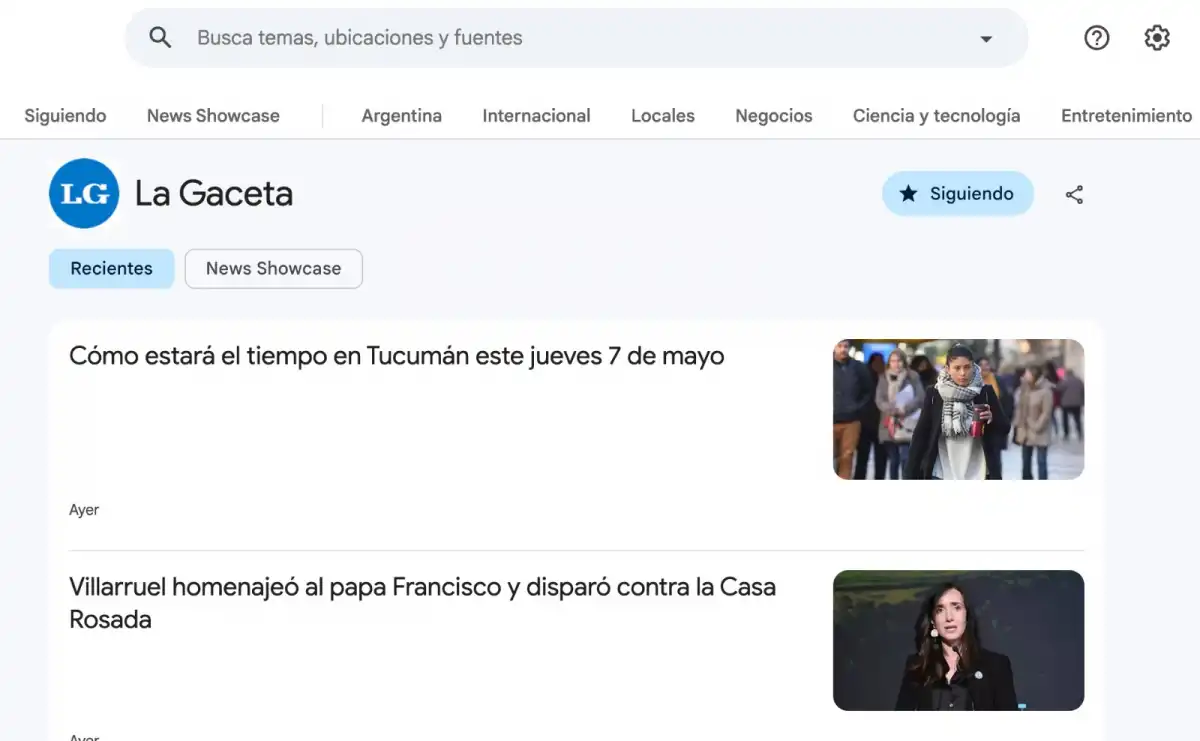Open News Showcase in top navigation
This screenshot has height=741, width=1200.
pos(213,116)
